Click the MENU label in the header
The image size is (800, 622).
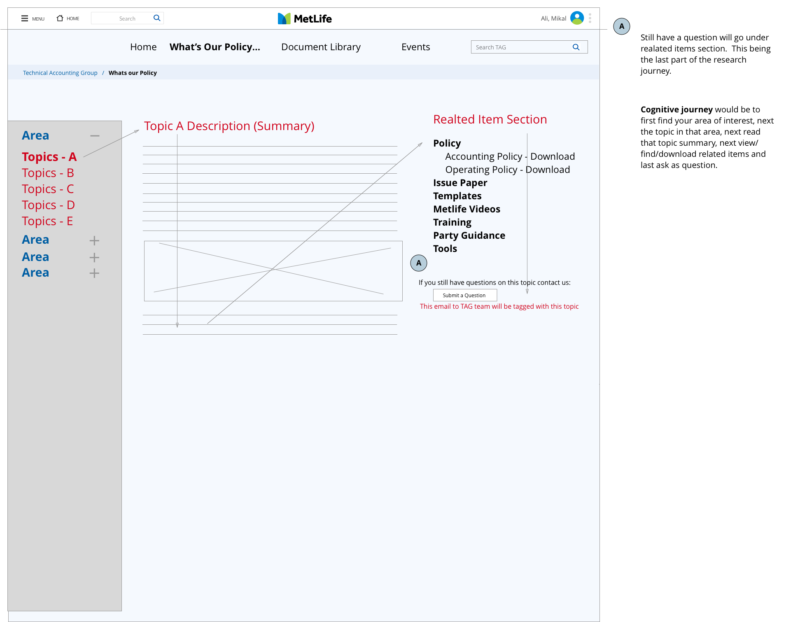38,19
